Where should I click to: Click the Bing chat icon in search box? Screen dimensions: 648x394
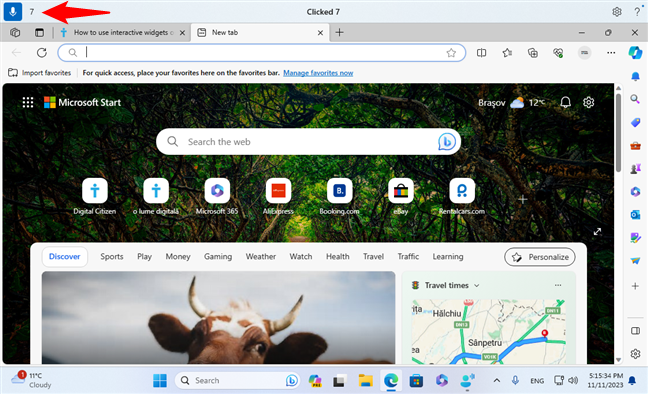click(x=446, y=142)
